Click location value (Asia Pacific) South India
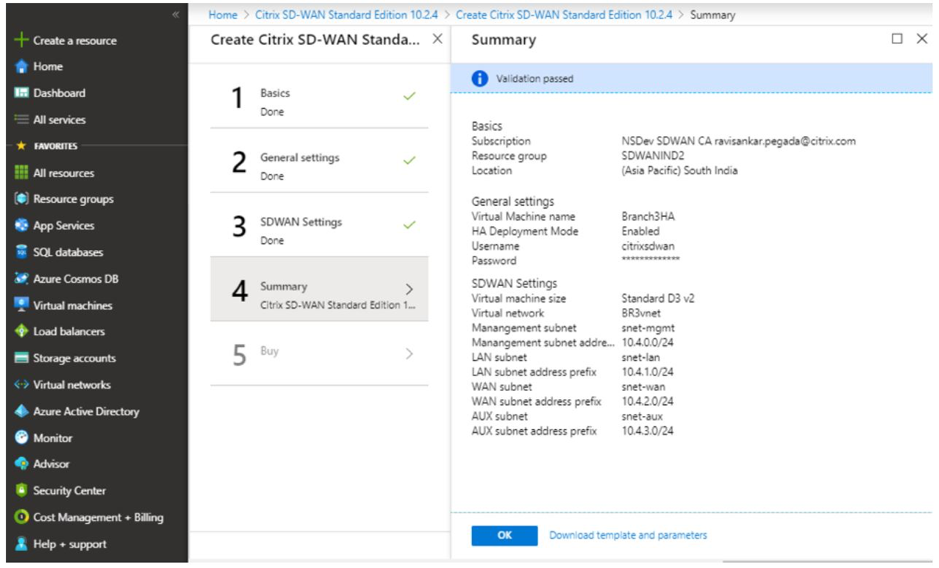Image resolution: width=939 pixels, height=568 pixels. coord(680,170)
